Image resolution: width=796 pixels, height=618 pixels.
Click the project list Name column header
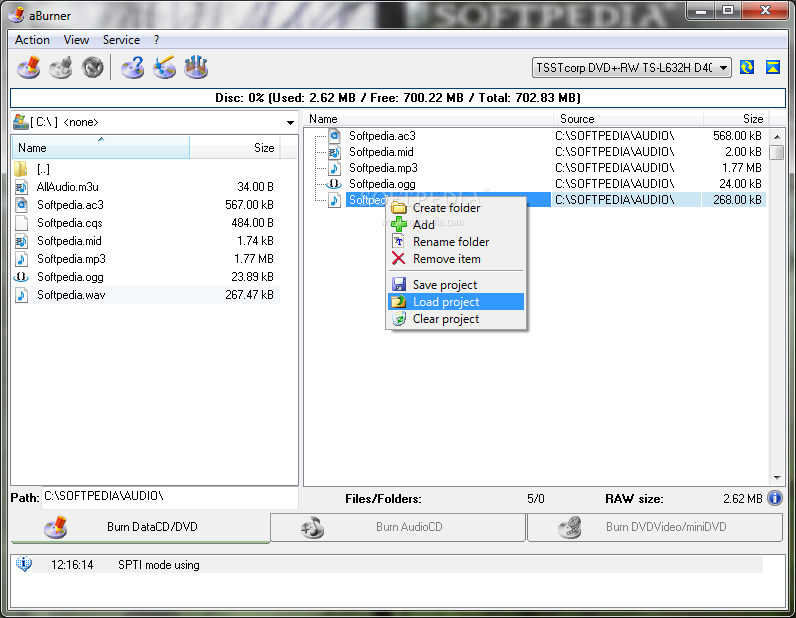428,119
